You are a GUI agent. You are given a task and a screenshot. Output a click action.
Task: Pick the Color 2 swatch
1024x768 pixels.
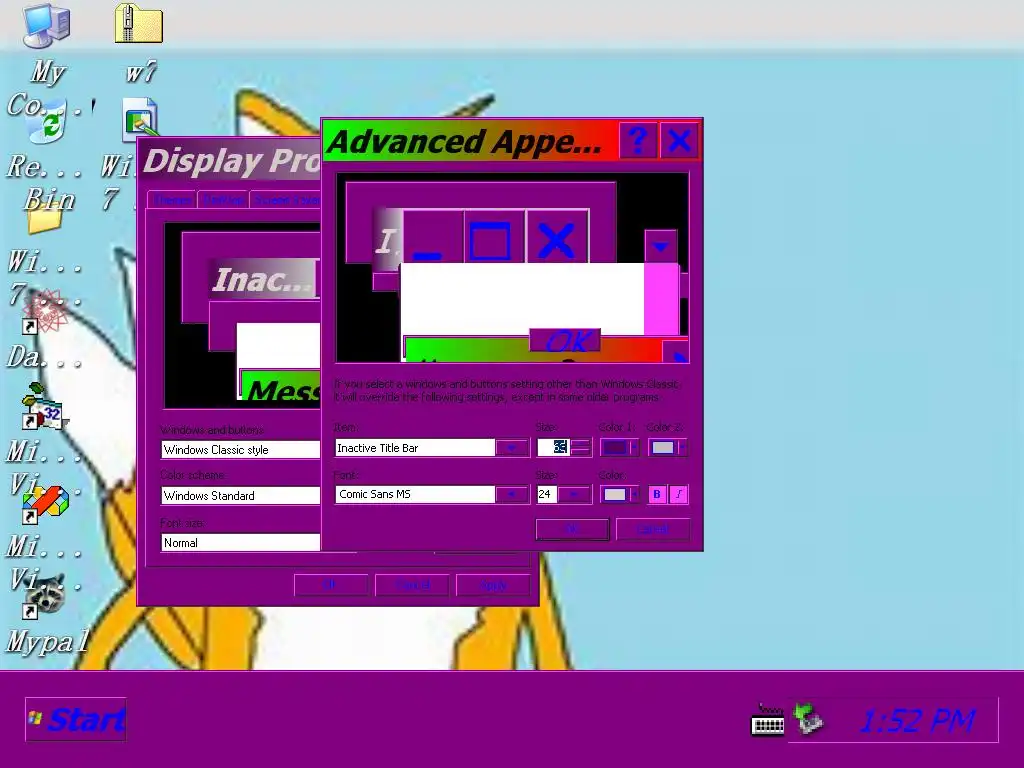[663, 448]
